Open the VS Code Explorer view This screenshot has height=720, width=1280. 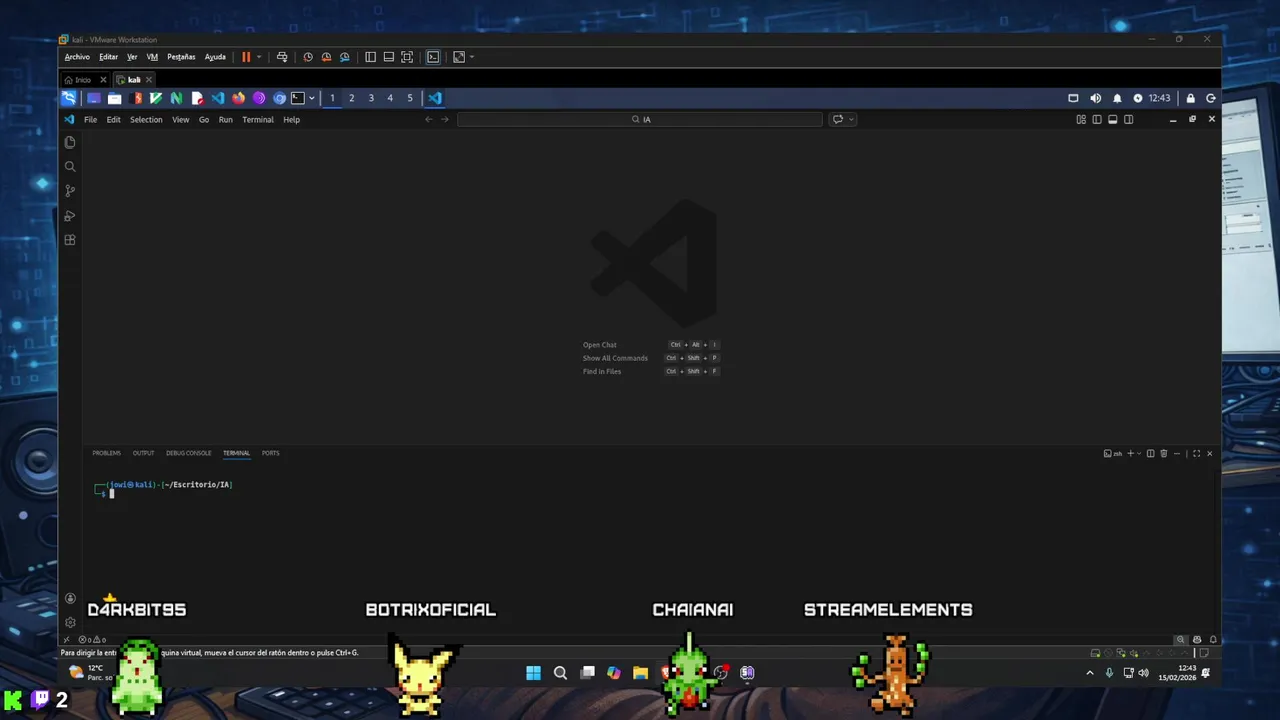(x=70, y=142)
